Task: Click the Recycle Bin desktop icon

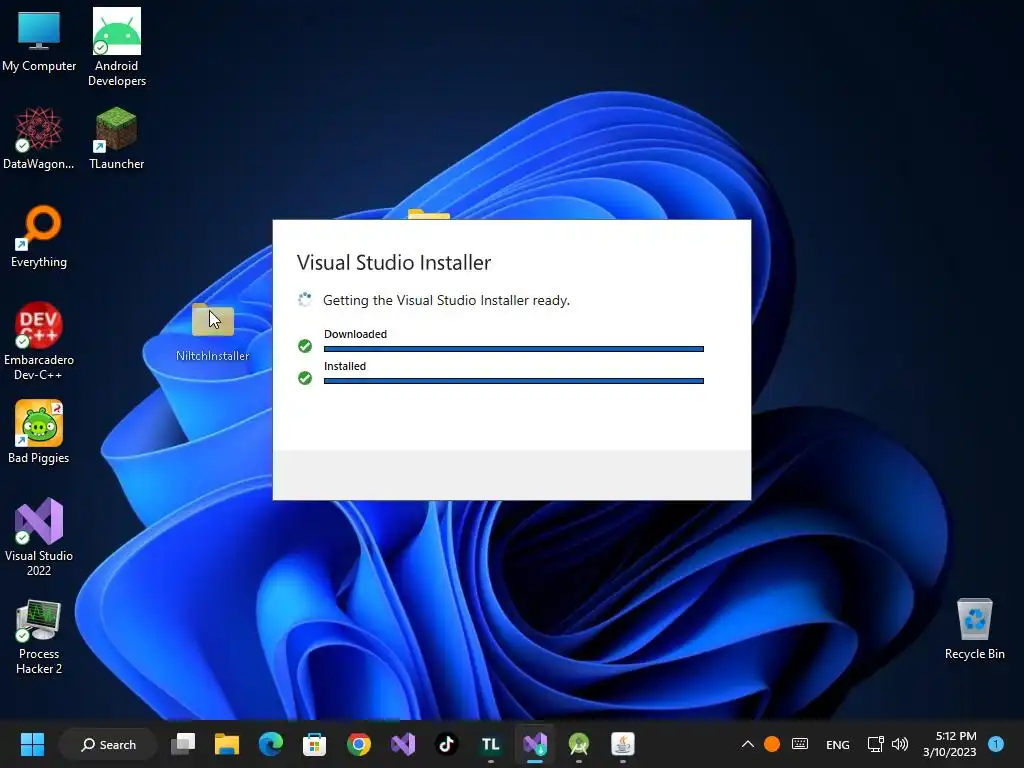Action: tap(974, 628)
